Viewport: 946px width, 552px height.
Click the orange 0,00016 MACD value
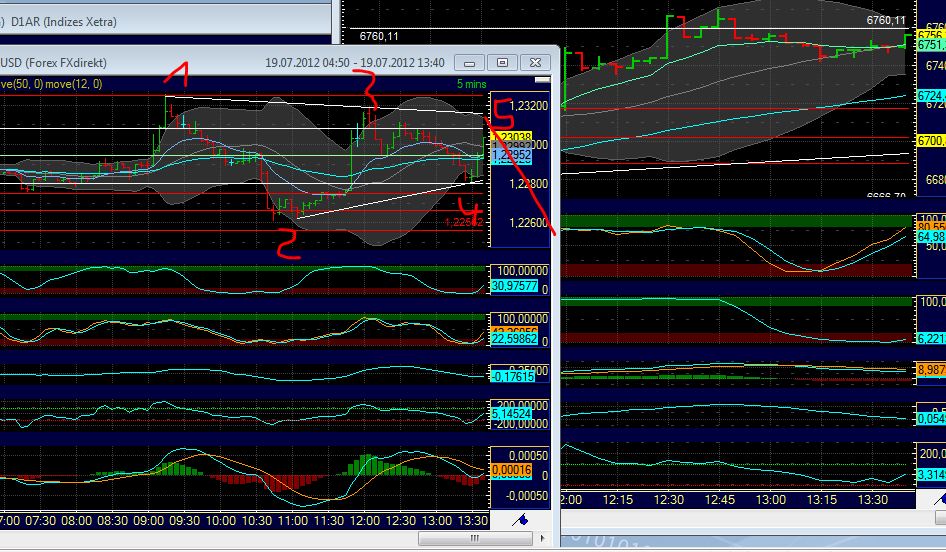[x=512, y=470]
